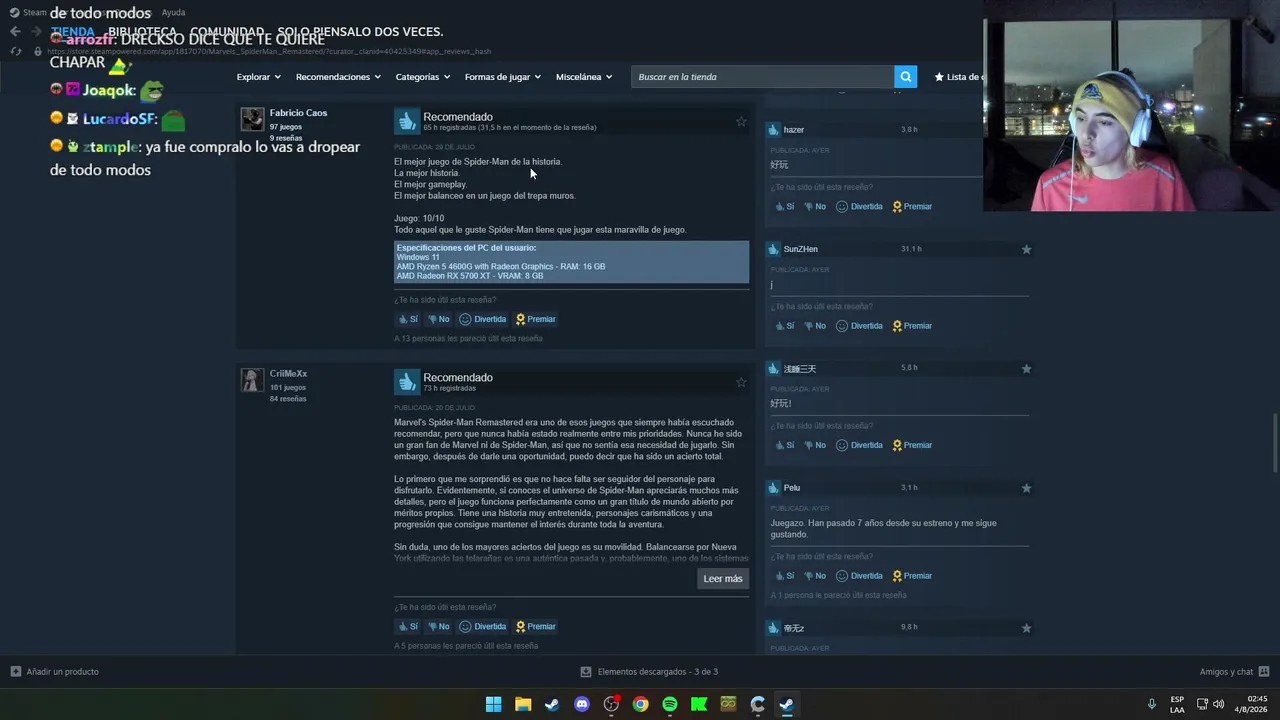
Task: Open CriiMeXx's profile name link
Action: (288, 374)
